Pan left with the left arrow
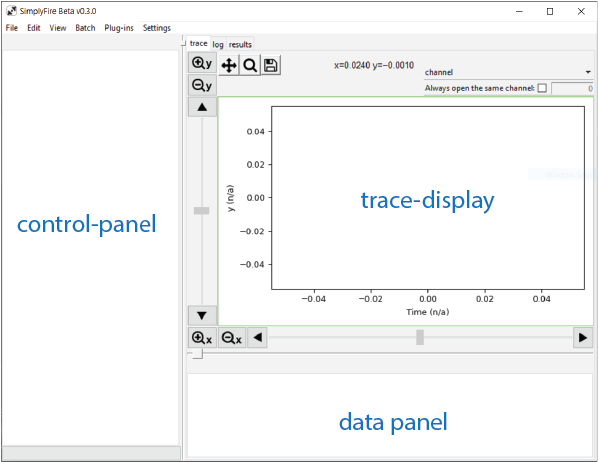The image size is (598, 462). click(257, 338)
